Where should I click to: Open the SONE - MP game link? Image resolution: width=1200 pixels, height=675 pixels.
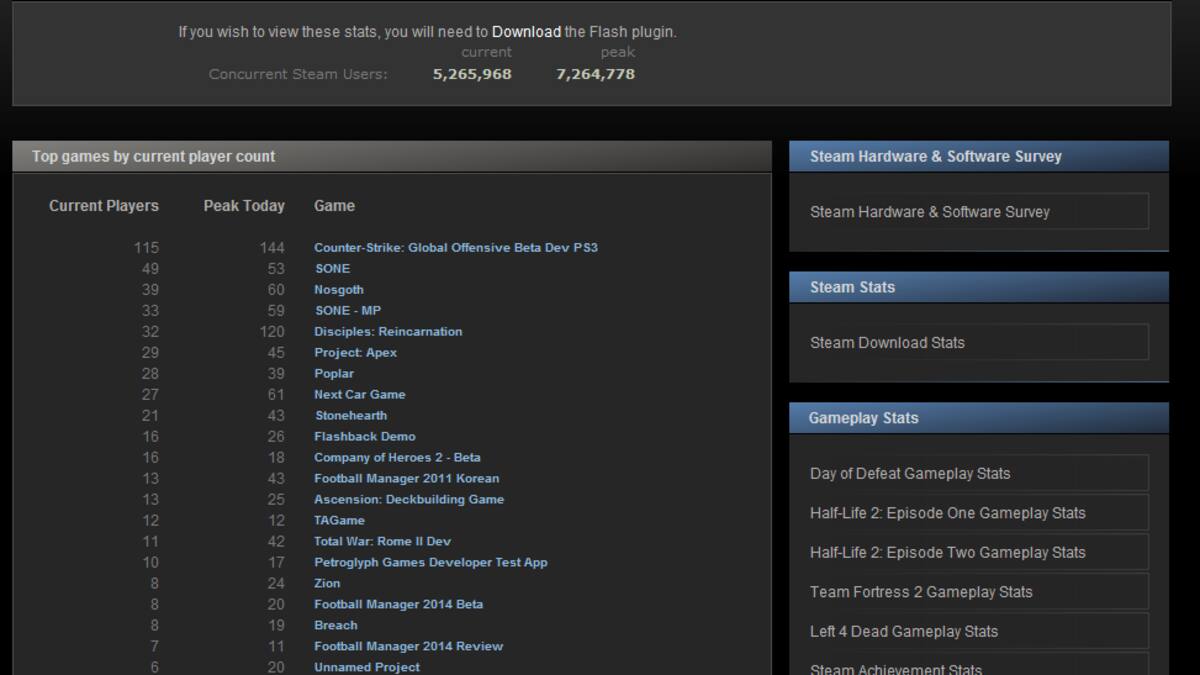(348, 310)
